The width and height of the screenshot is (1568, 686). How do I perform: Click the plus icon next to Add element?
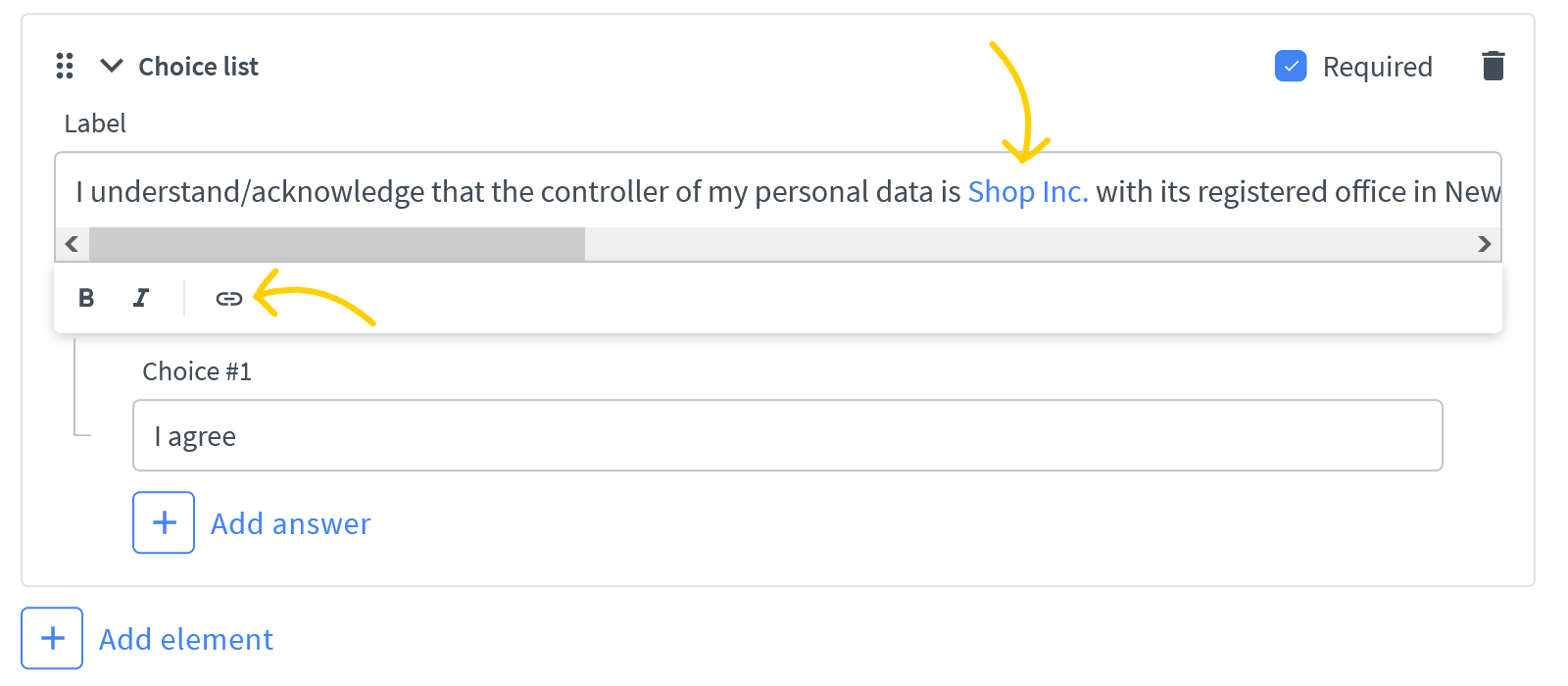pos(51,638)
